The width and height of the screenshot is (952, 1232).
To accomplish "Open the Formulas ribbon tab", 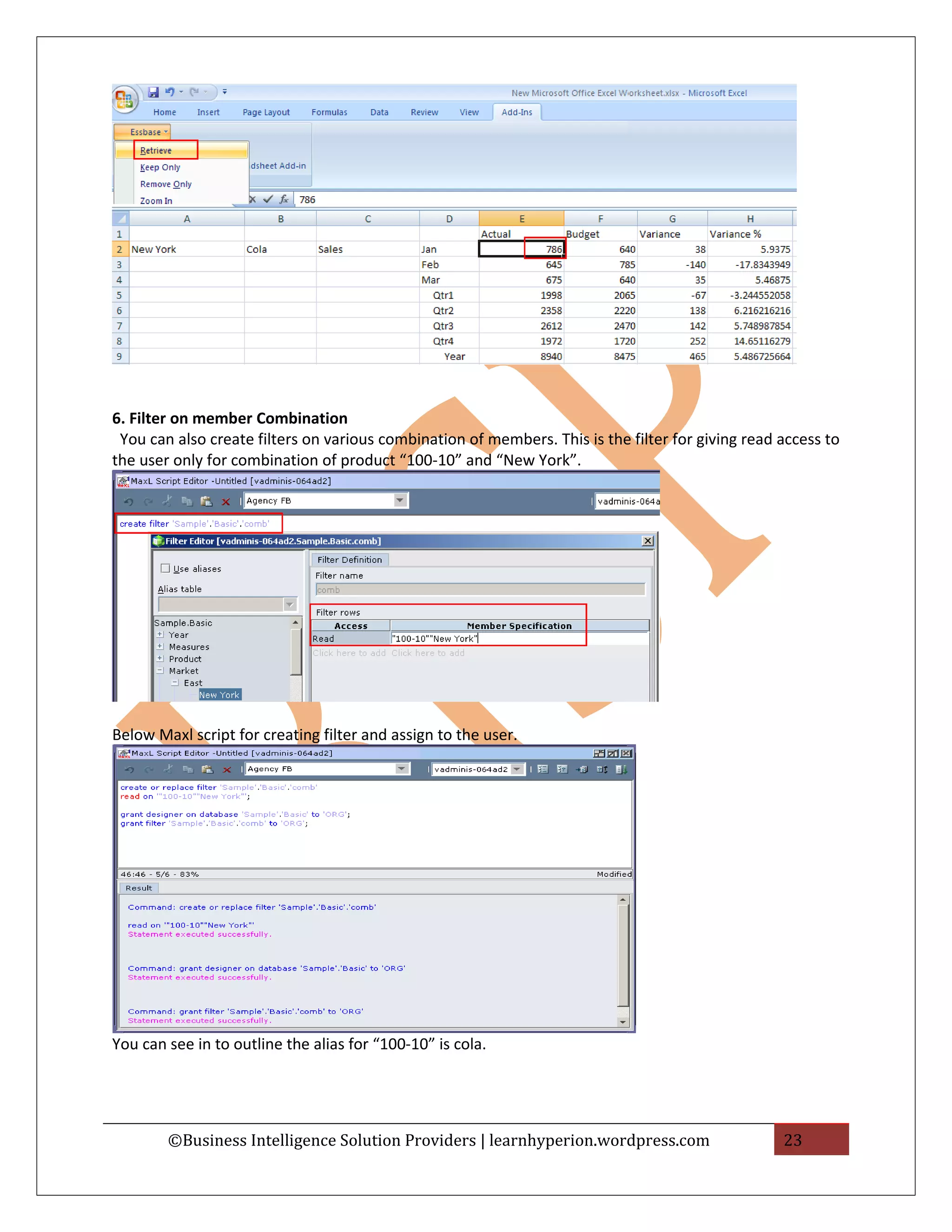I will [x=330, y=112].
